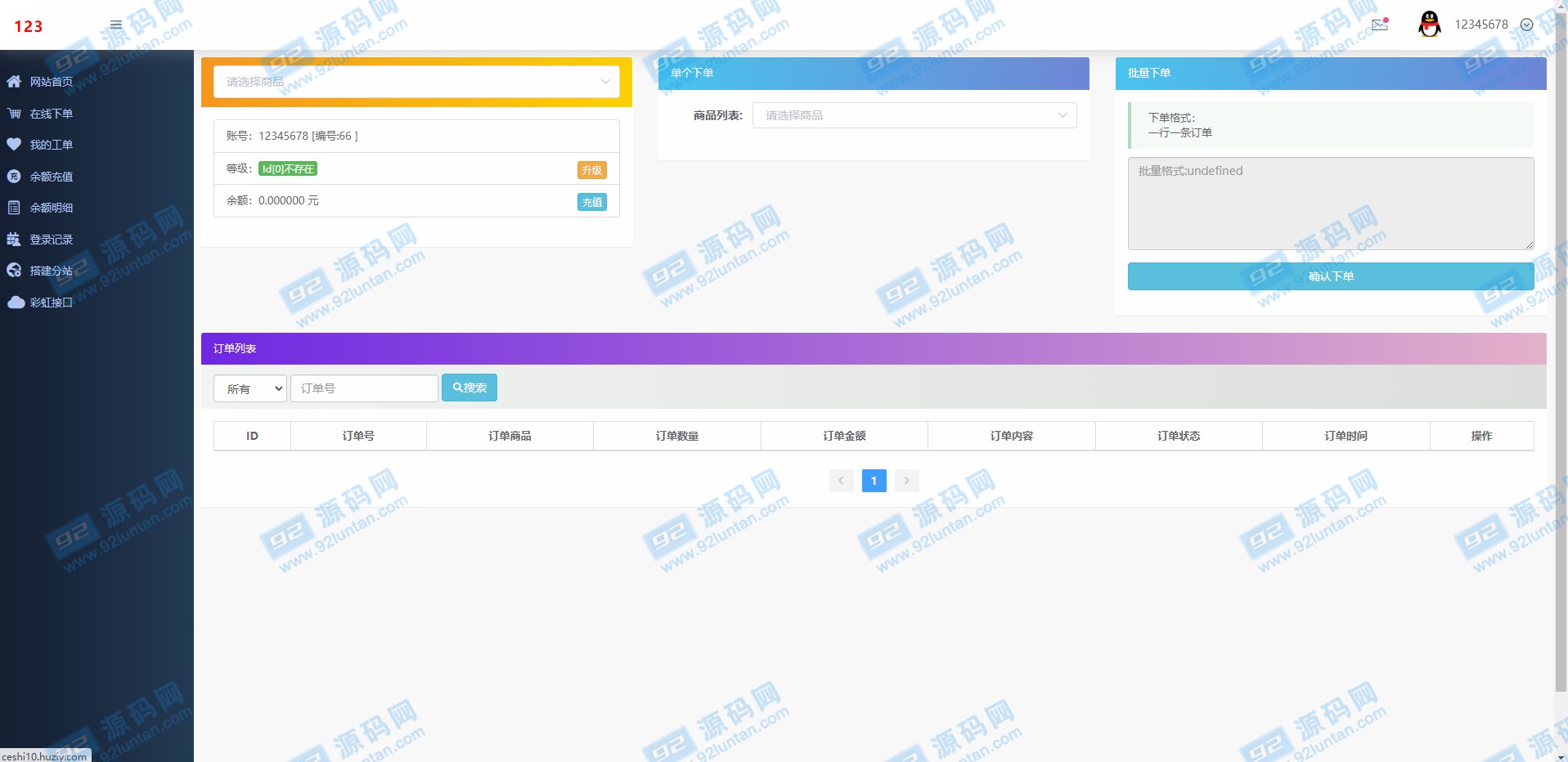Click the list icon beside 余额明细

pyautogui.click(x=14, y=208)
